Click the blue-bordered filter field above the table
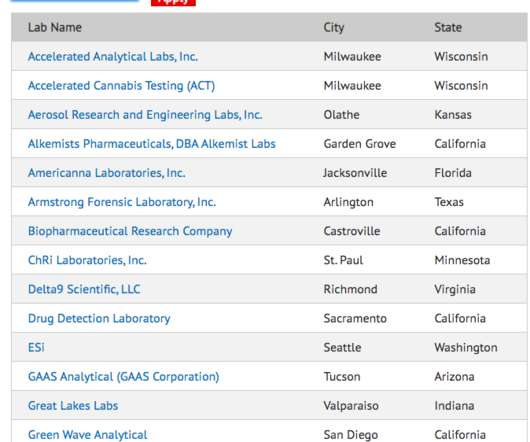 tap(75, 1)
